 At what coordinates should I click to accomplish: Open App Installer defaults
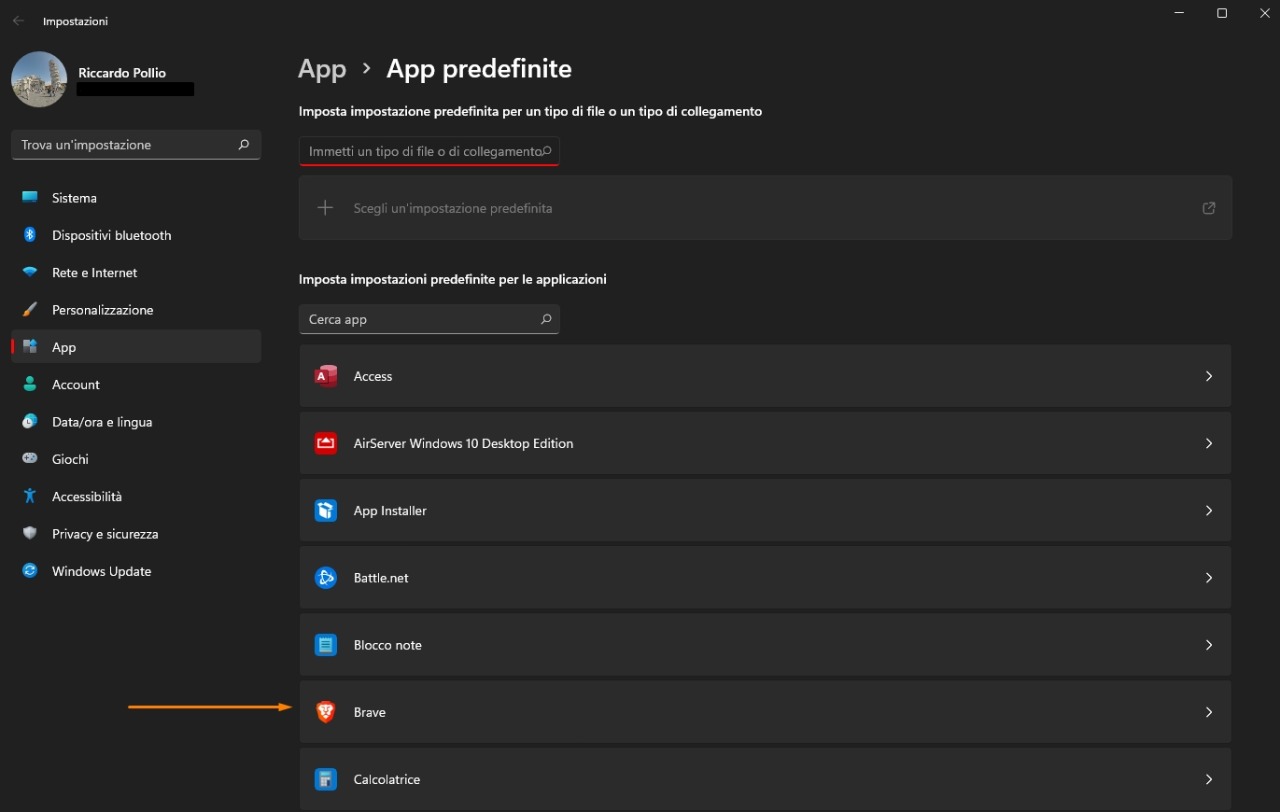pos(765,510)
